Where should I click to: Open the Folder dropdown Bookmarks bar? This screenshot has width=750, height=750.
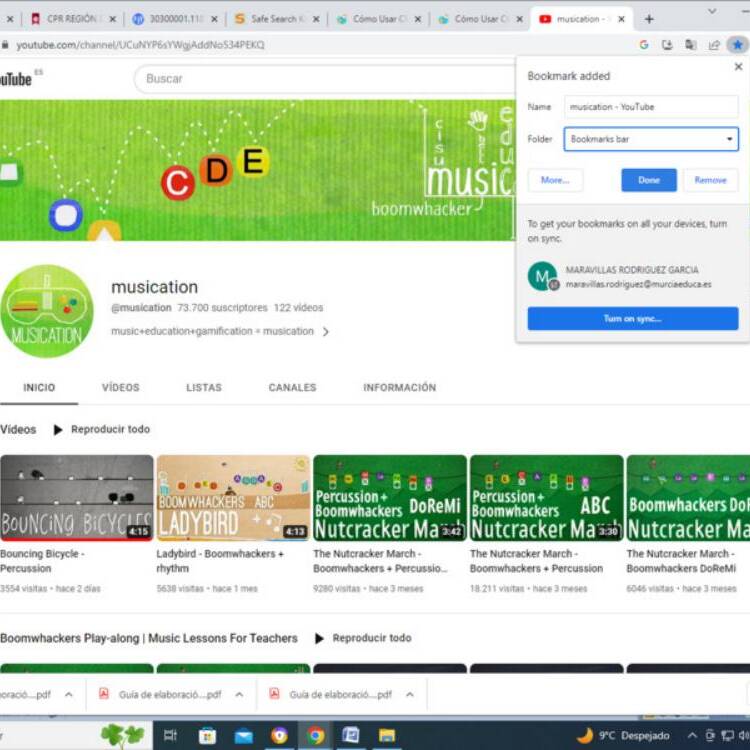coord(651,139)
